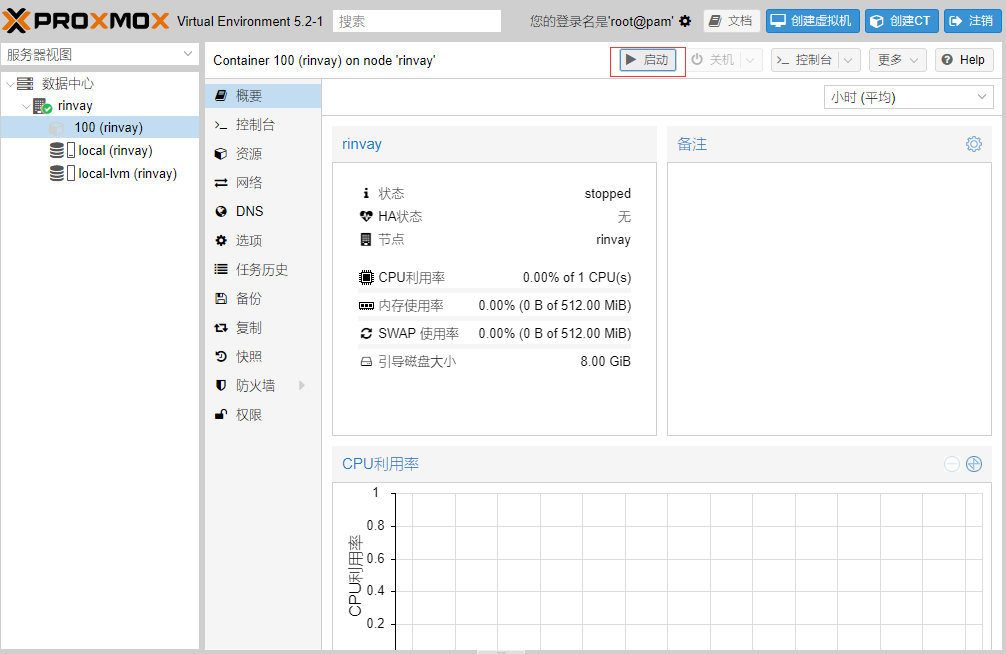Open the 任务历史 task history tab
The width and height of the screenshot is (1006, 654).
coord(263,270)
